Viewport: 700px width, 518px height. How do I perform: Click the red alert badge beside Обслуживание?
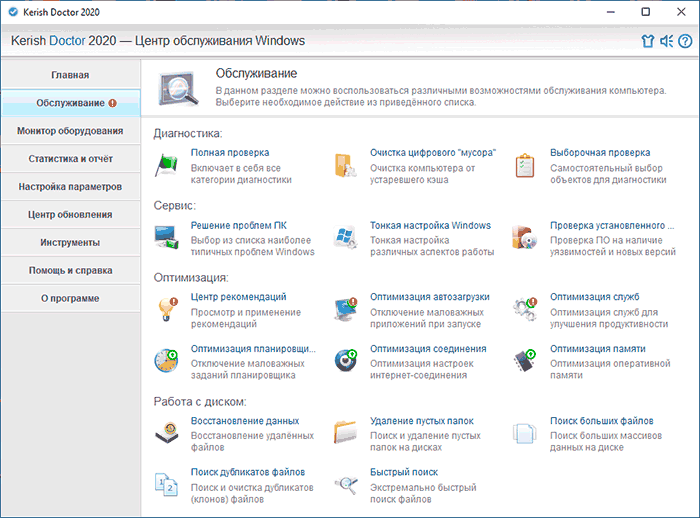pyautogui.click(x=112, y=103)
